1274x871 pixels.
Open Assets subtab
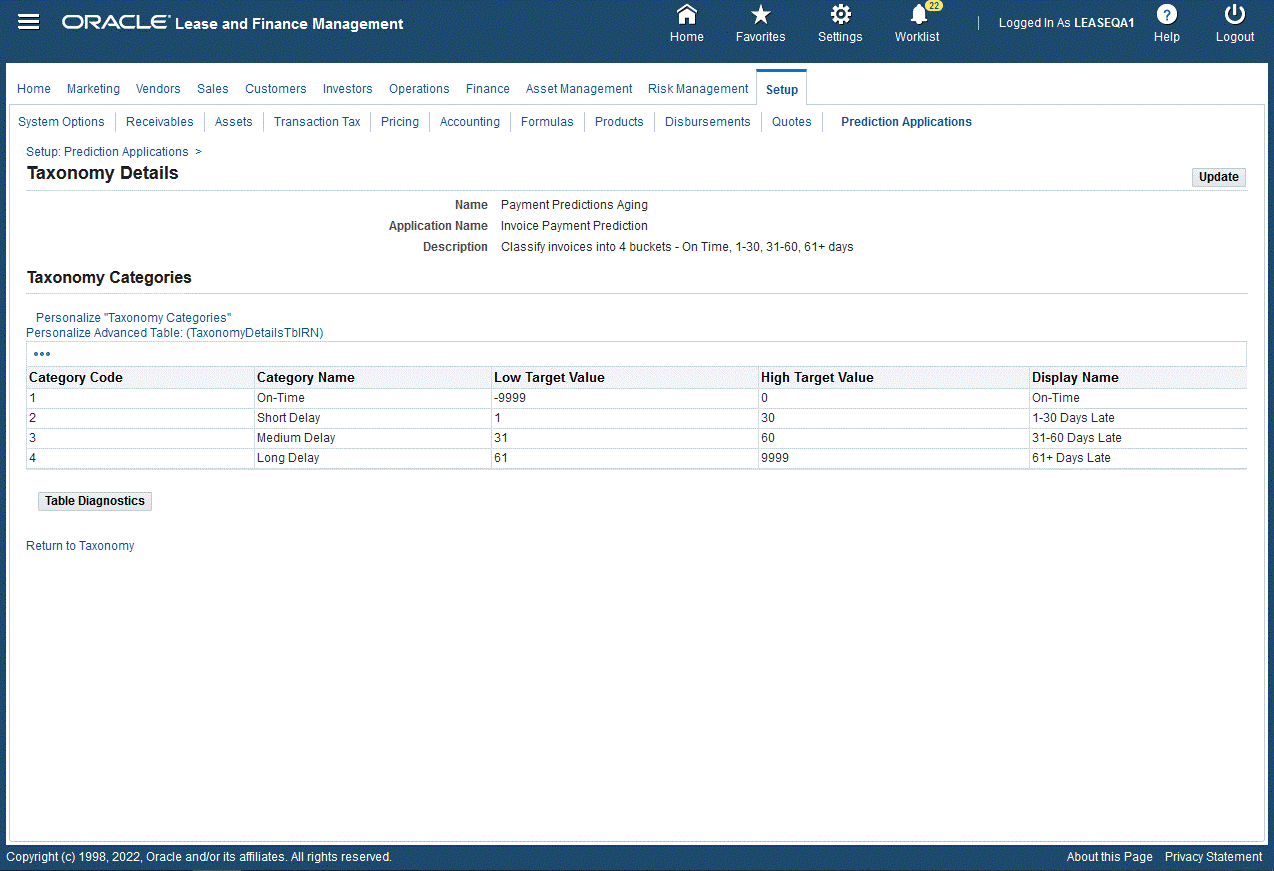click(234, 122)
